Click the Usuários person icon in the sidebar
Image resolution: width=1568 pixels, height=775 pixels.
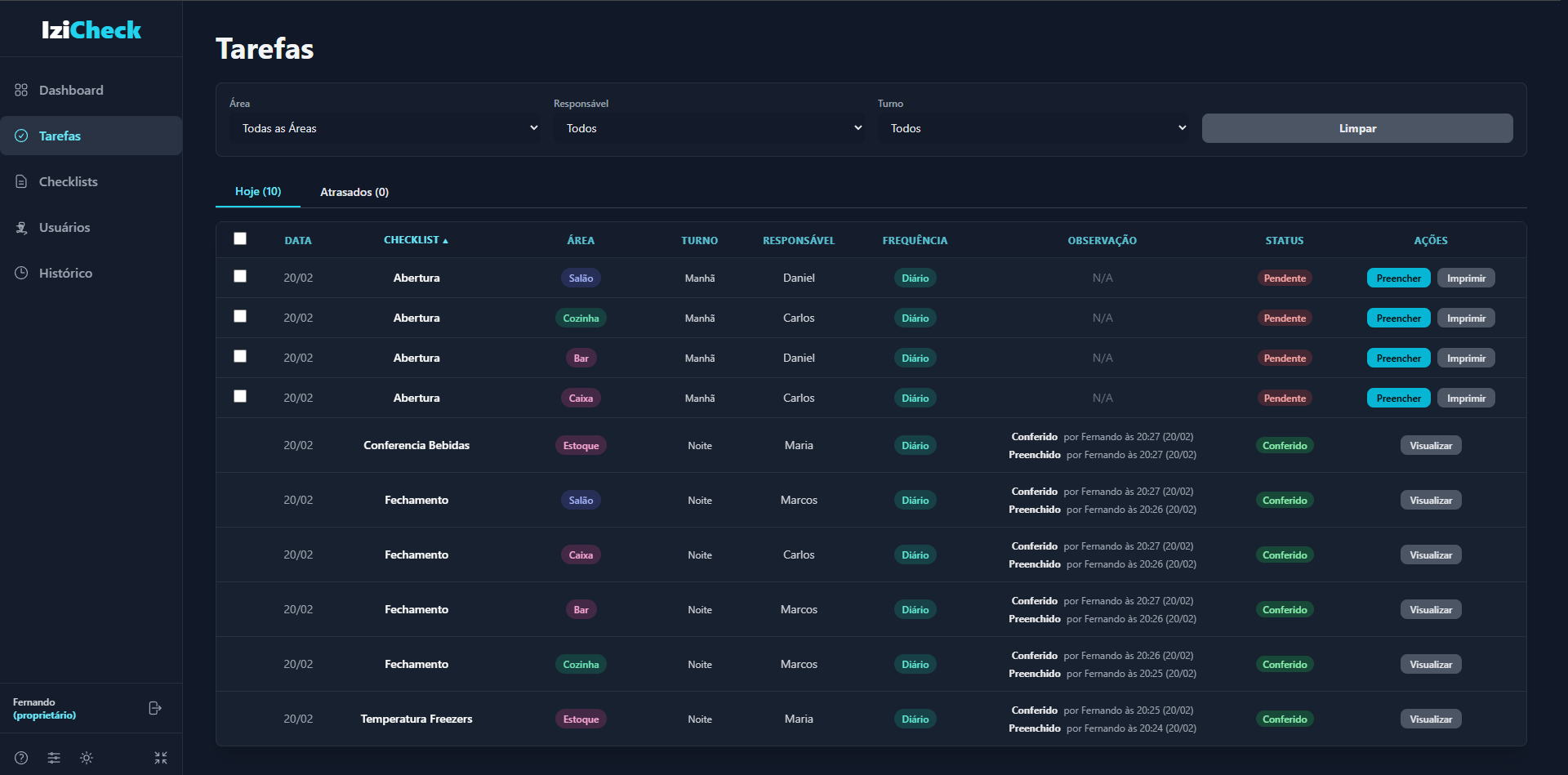(21, 227)
